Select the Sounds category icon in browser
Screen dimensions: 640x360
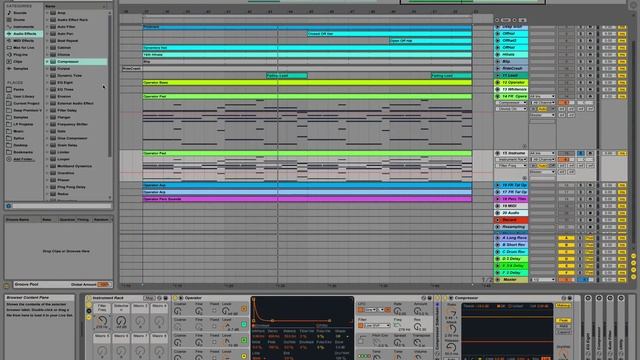[9, 13]
